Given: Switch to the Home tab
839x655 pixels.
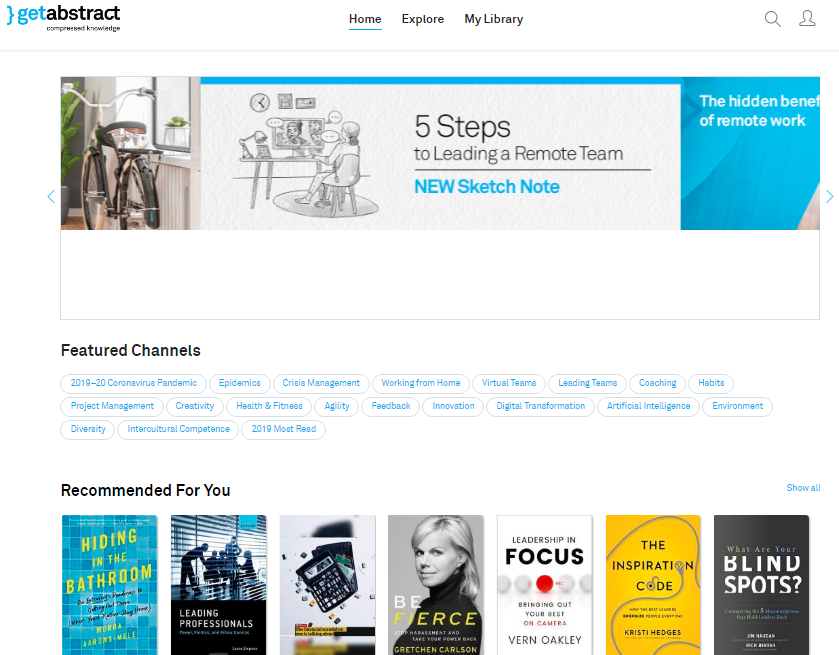Looking at the screenshot, I should (x=365, y=19).
